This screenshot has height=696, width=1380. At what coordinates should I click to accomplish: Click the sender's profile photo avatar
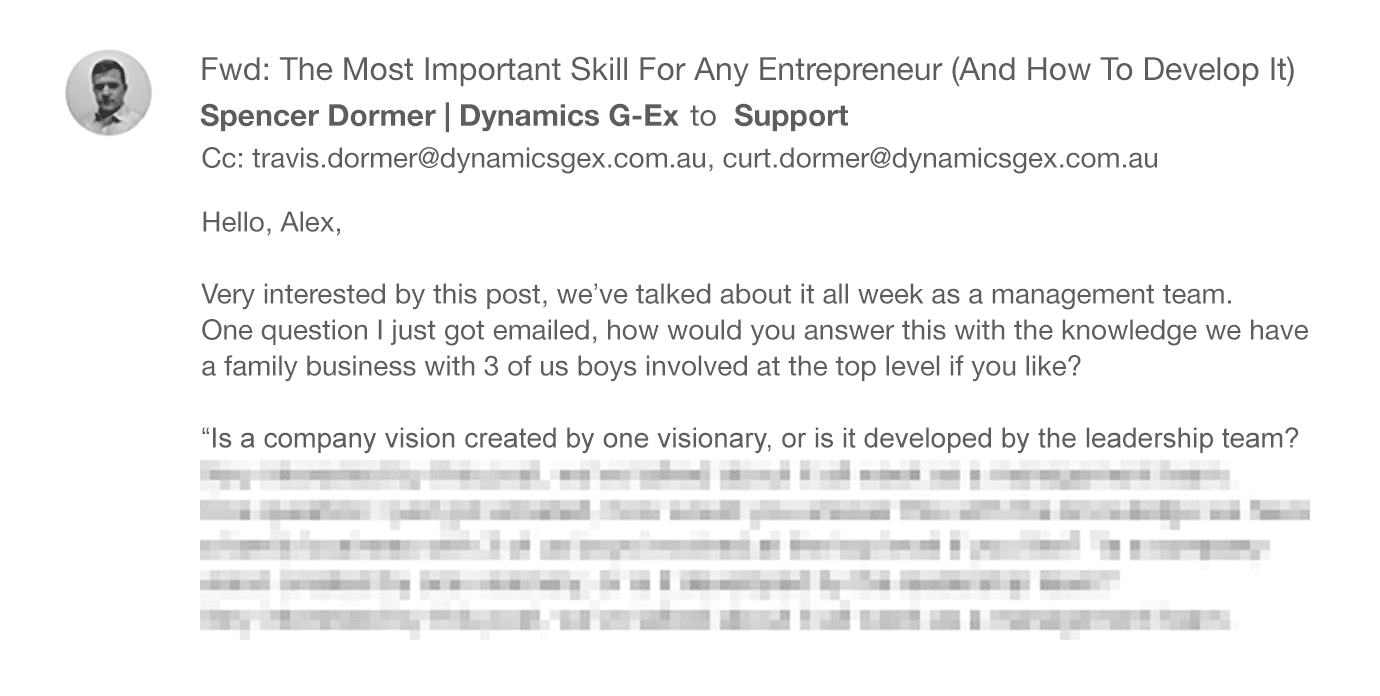pyautogui.click(x=109, y=93)
